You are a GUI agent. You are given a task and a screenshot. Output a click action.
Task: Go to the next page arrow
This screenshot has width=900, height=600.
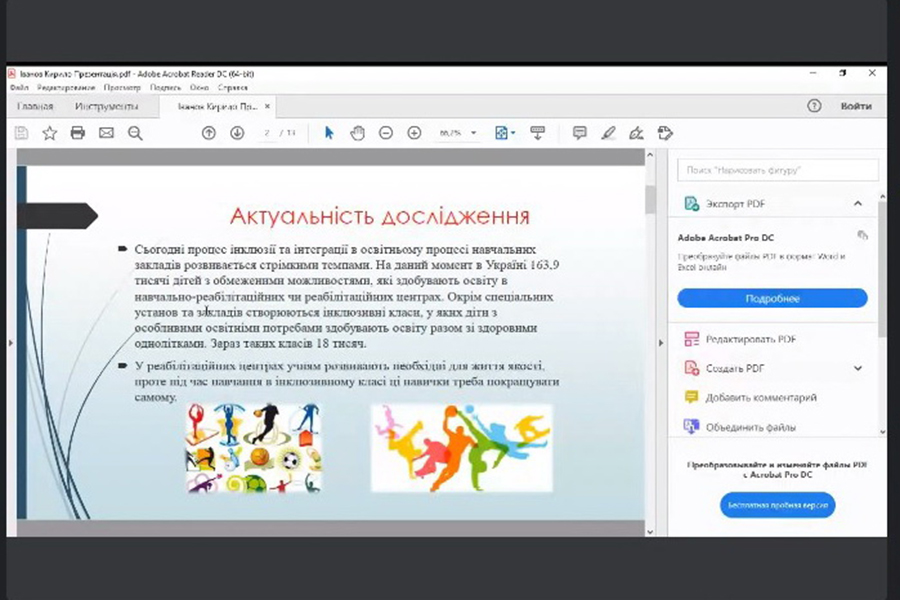pos(237,133)
